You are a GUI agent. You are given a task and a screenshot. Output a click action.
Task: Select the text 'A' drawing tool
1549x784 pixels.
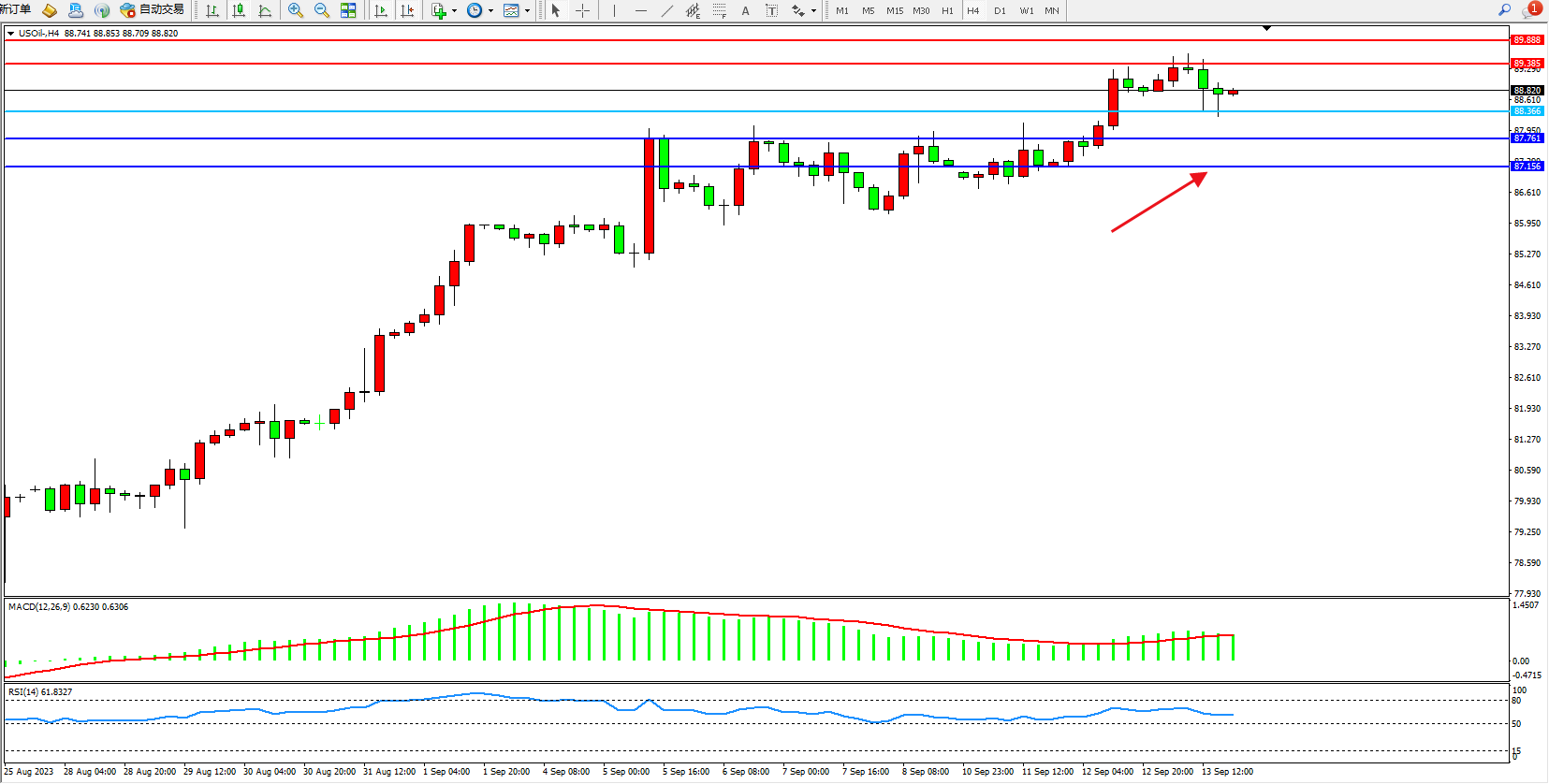click(745, 10)
